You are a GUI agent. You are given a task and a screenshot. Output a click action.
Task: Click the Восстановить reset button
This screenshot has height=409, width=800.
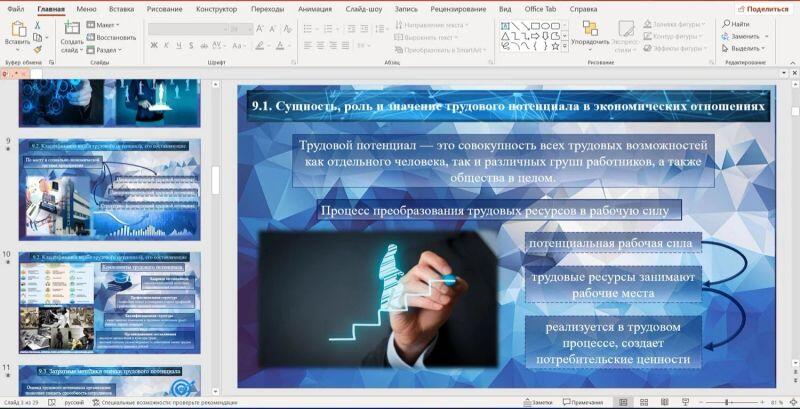(x=111, y=37)
